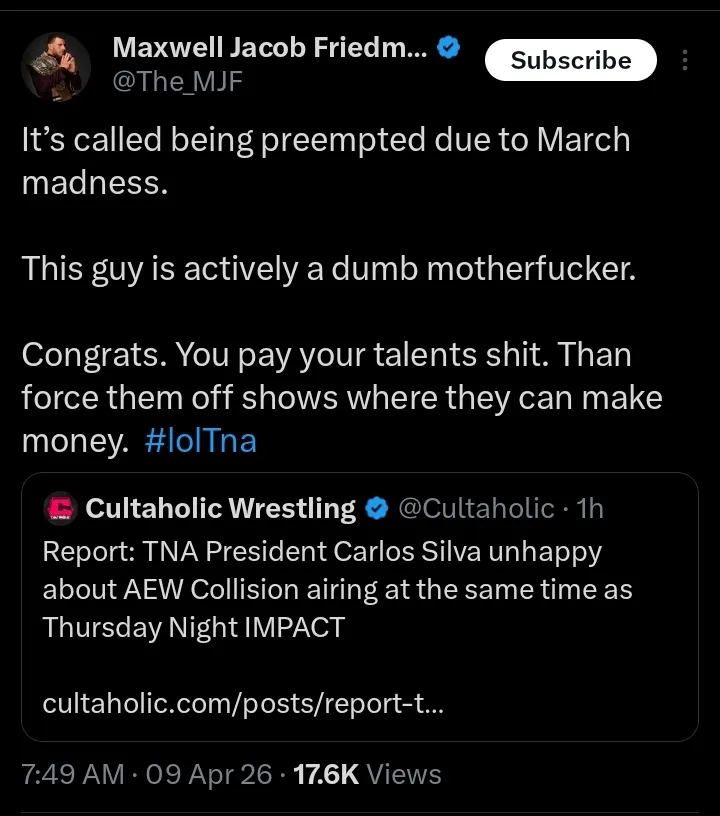This screenshot has height=816, width=720.
Task: Click the Cultaholic Wrestling logo avatar
Action: [x=62, y=509]
